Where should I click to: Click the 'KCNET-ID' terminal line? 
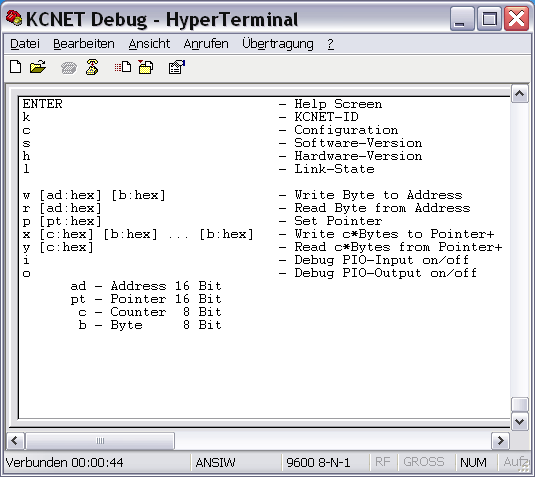coord(327,117)
